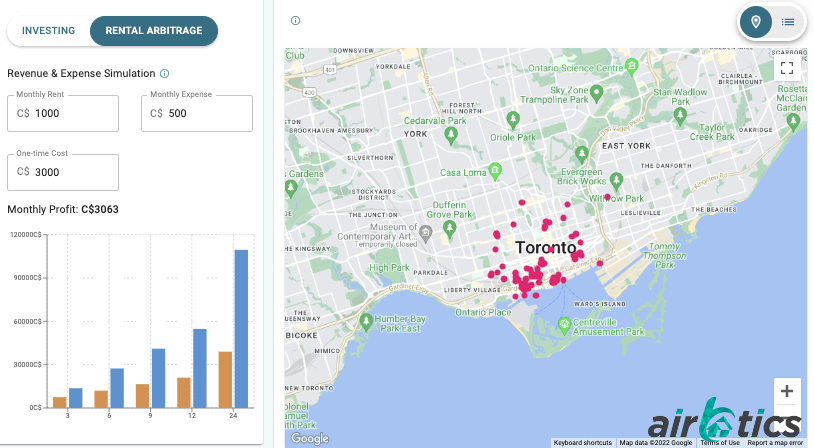Click the High Park label
814x448 pixels.
pos(389,268)
